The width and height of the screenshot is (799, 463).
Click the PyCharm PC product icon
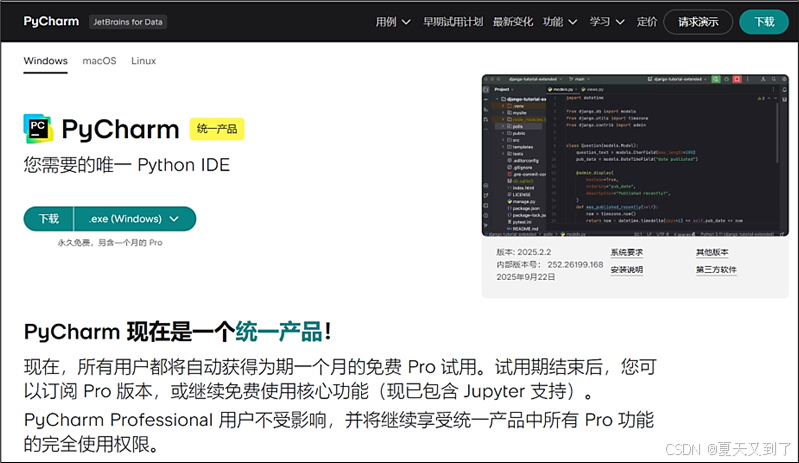[38, 128]
